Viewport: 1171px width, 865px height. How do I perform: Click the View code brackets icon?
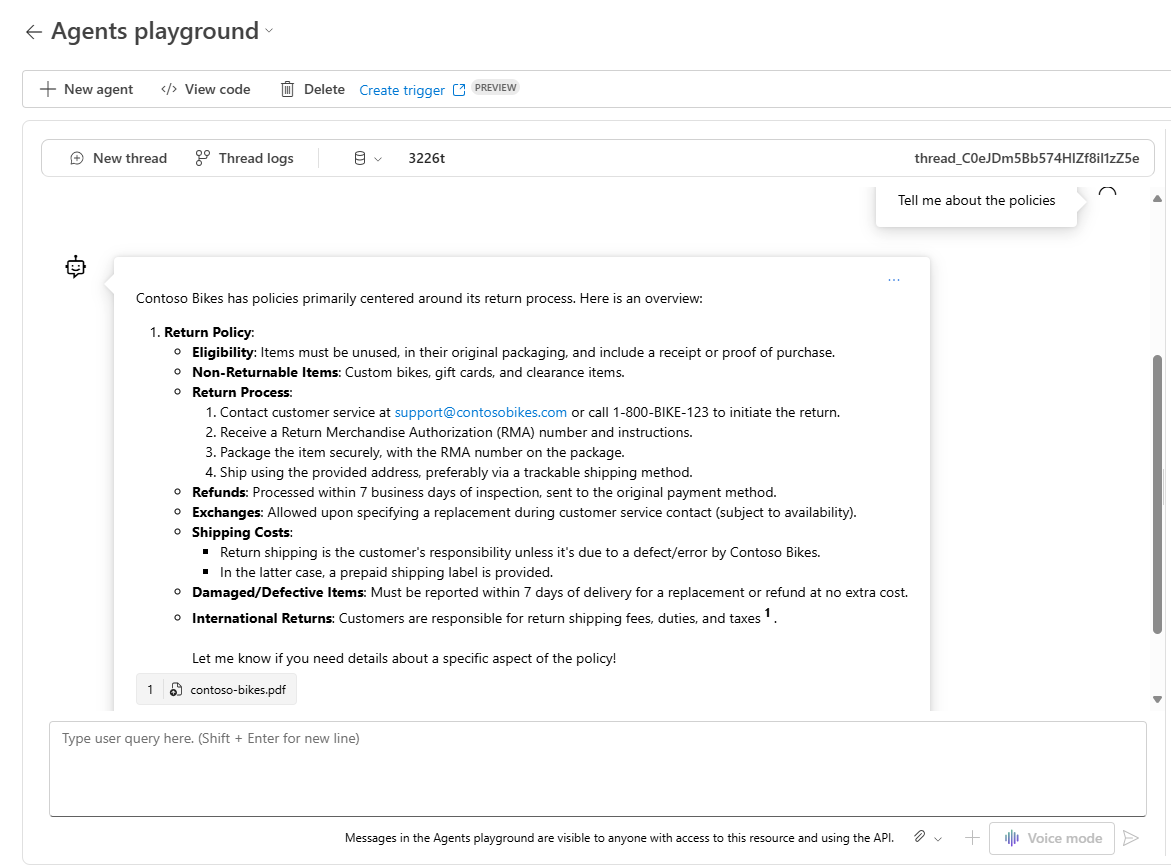(169, 89)
